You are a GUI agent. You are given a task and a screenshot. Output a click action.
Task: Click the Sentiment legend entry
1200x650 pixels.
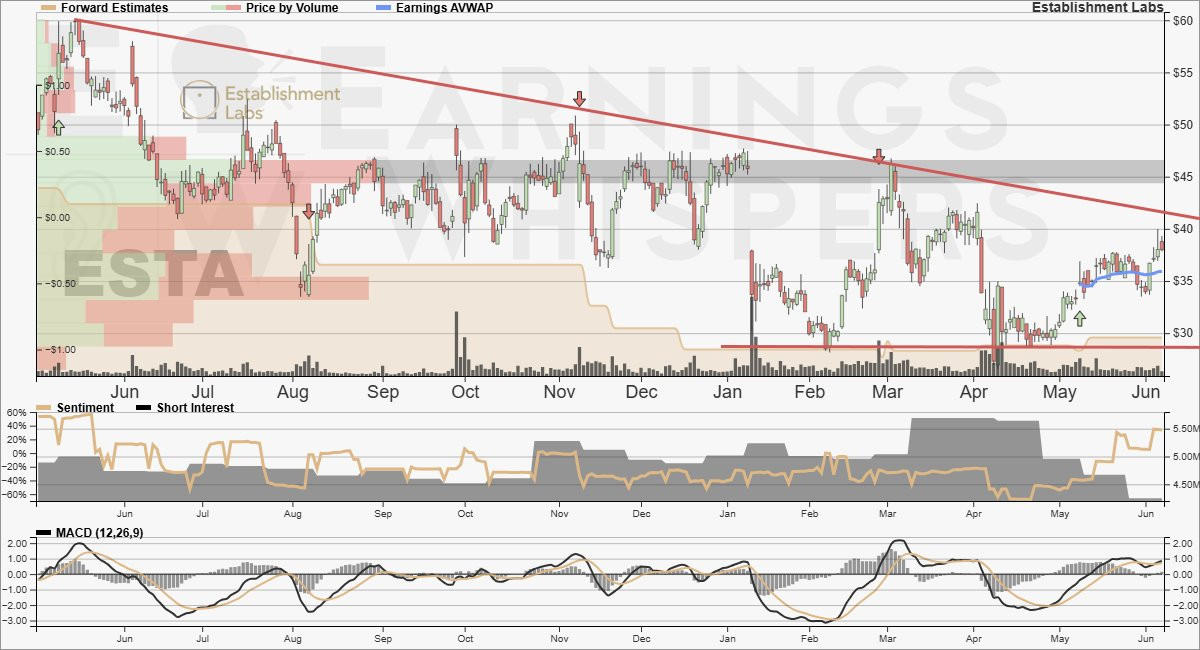[75, 407]
